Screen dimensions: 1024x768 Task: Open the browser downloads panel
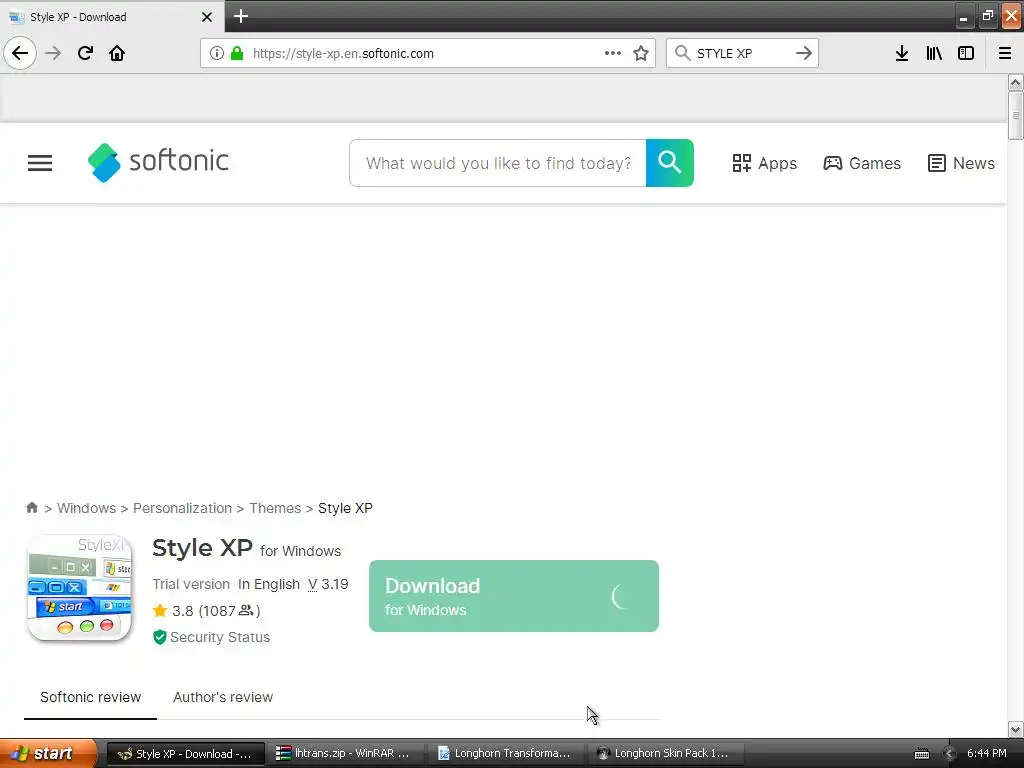[902, 53]
